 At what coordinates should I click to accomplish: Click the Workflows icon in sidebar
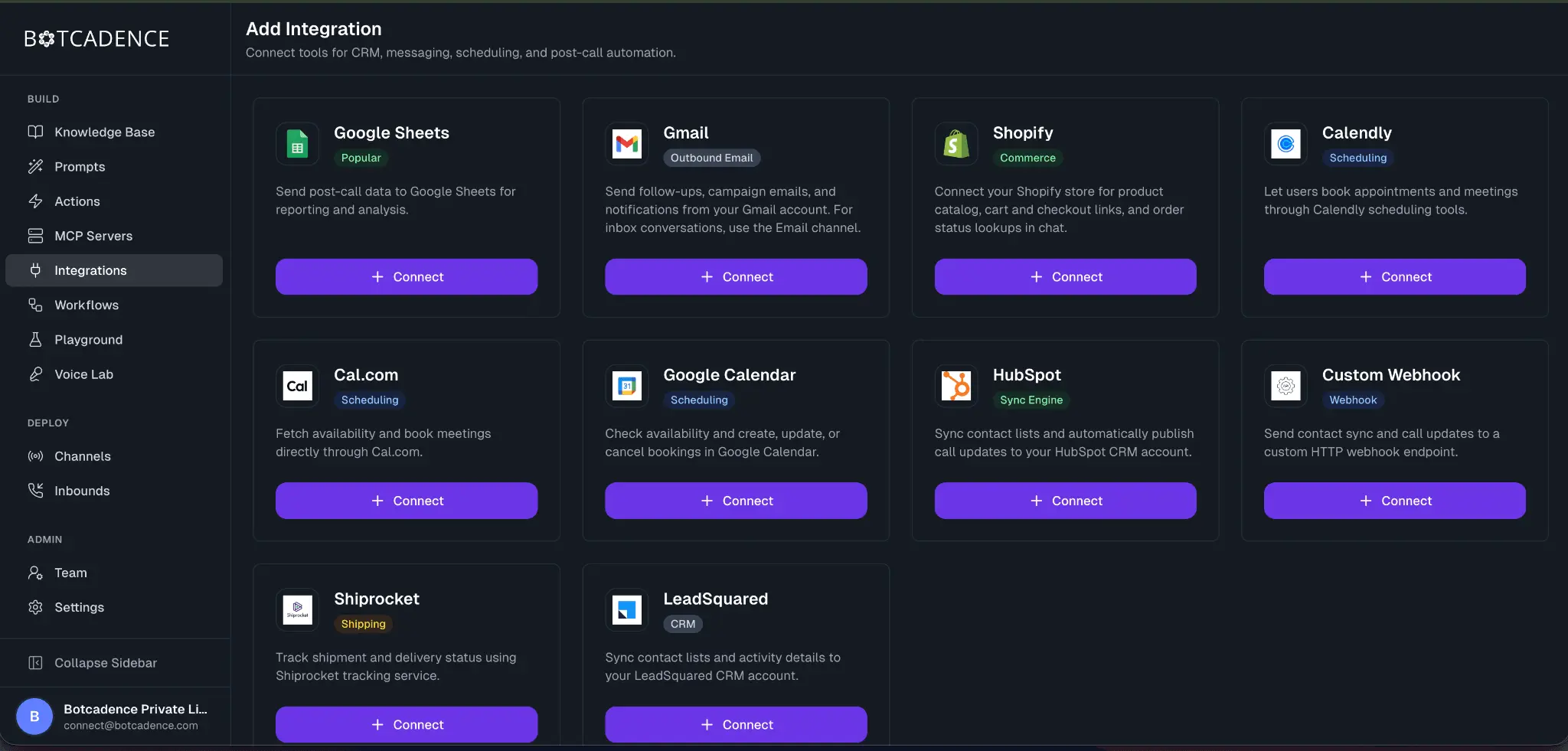[x=35, y=305]
